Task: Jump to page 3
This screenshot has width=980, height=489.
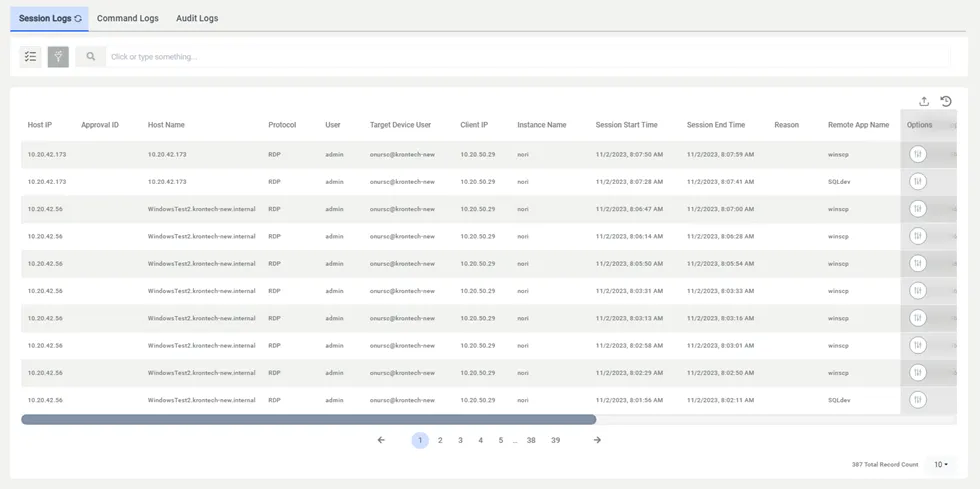Action: 460,440
